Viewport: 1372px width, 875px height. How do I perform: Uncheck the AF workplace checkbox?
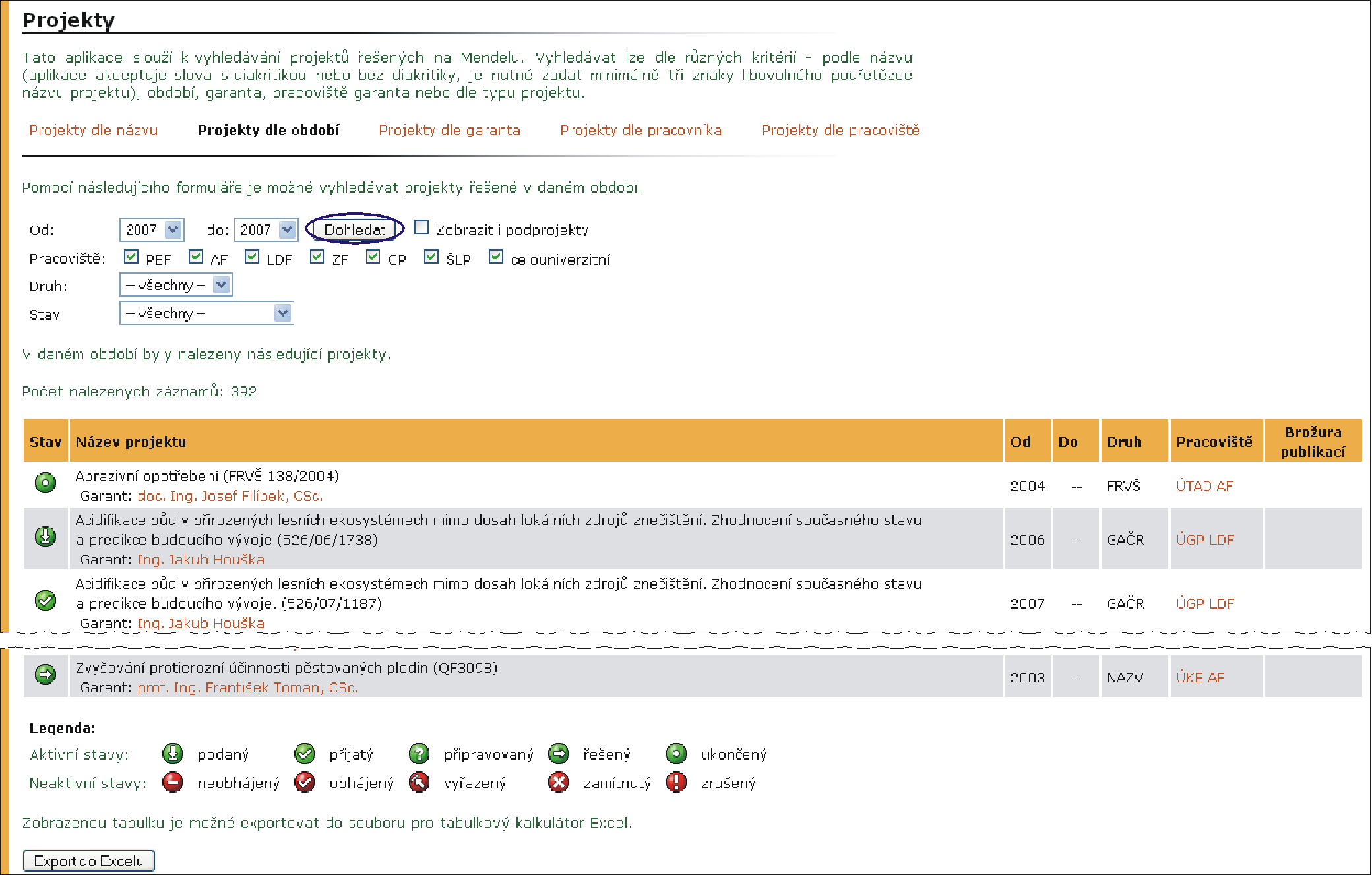(196, 256)
